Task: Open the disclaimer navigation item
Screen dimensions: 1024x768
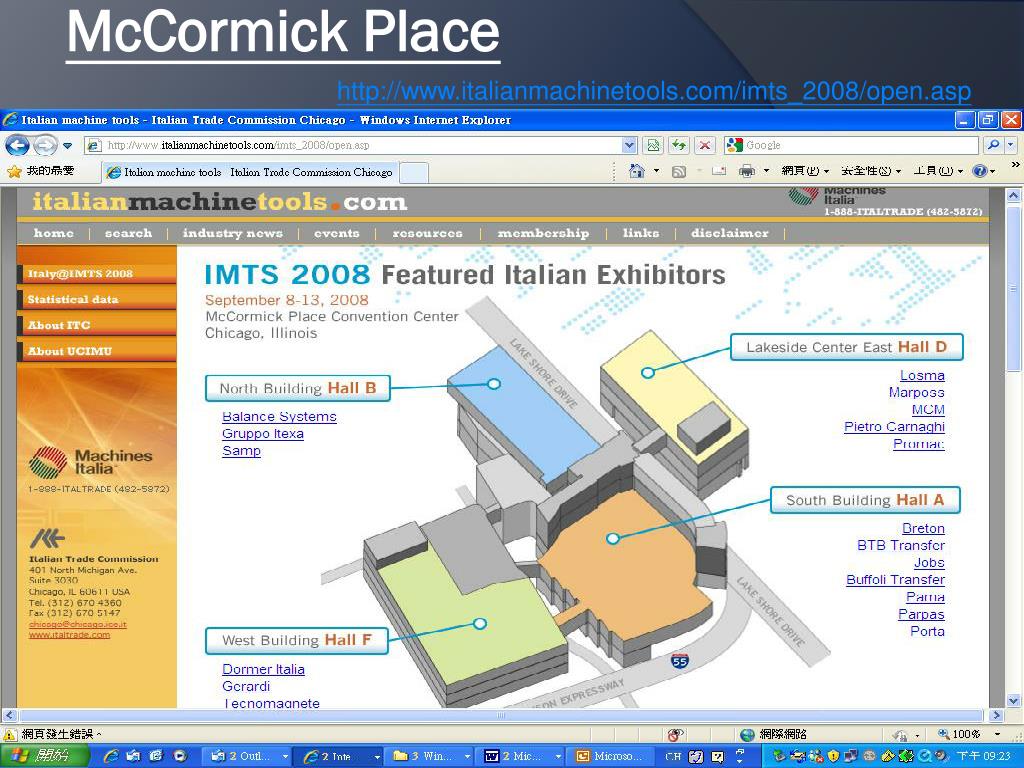Action: (729, 233)
